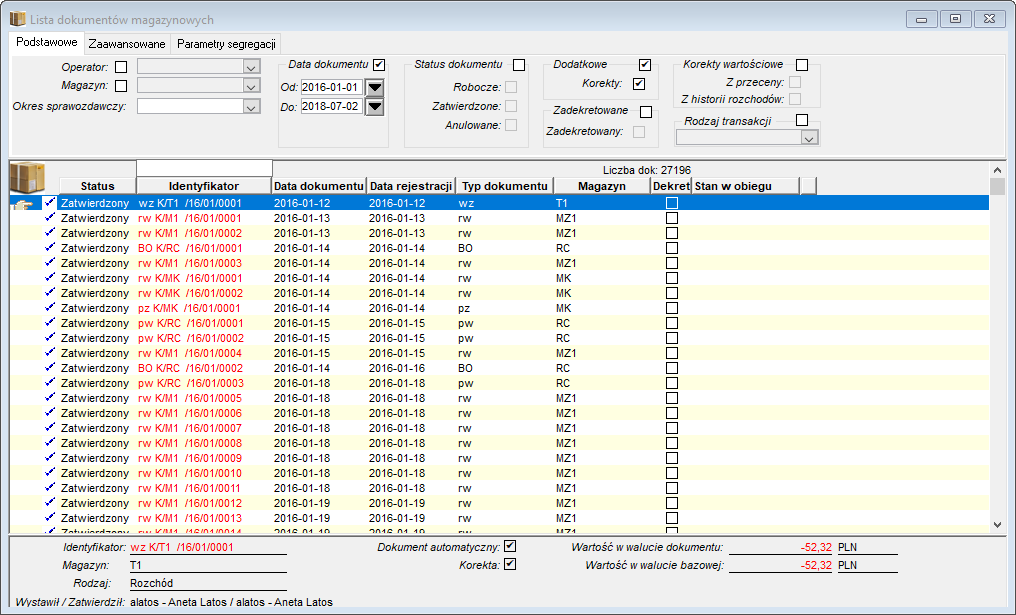Uncheck the Dodatkowe checkbox
Viewport: 1016px width, 615px height.
[x=645, y=65]
